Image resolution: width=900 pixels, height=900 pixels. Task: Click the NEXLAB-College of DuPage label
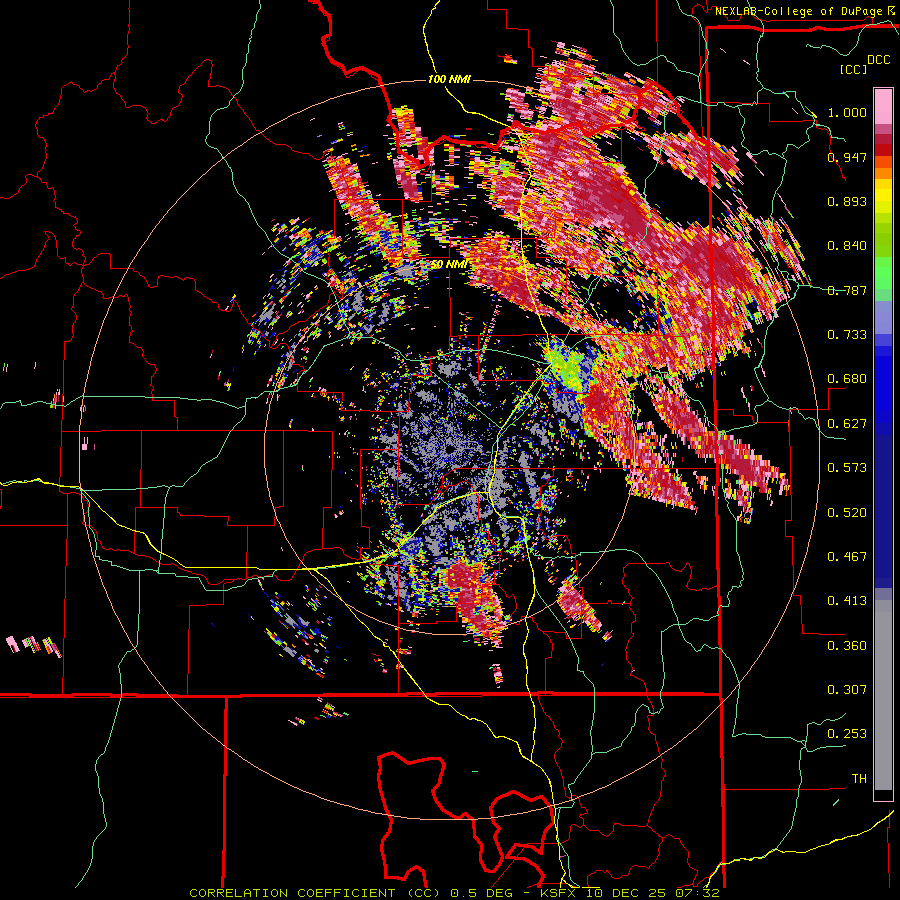tap(800, 11)
